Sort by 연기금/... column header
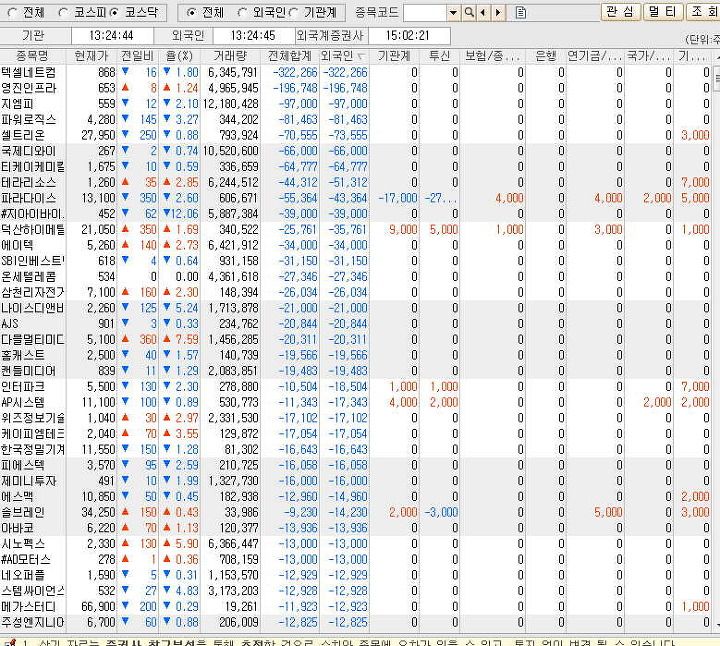 pos(595,56)
